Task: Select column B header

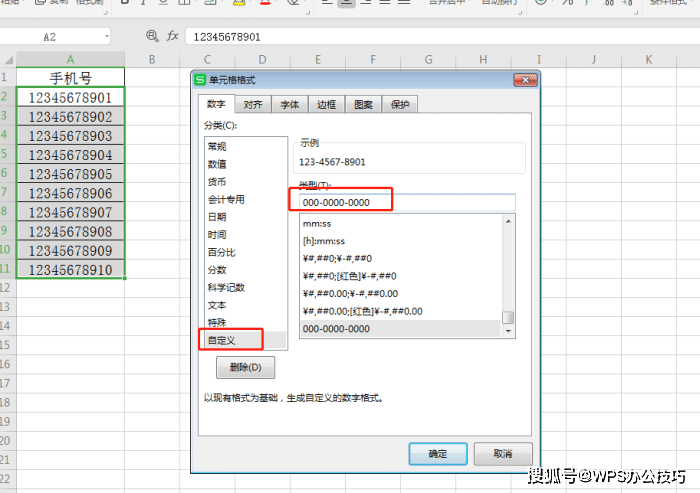Action: [x=151, y=60]
